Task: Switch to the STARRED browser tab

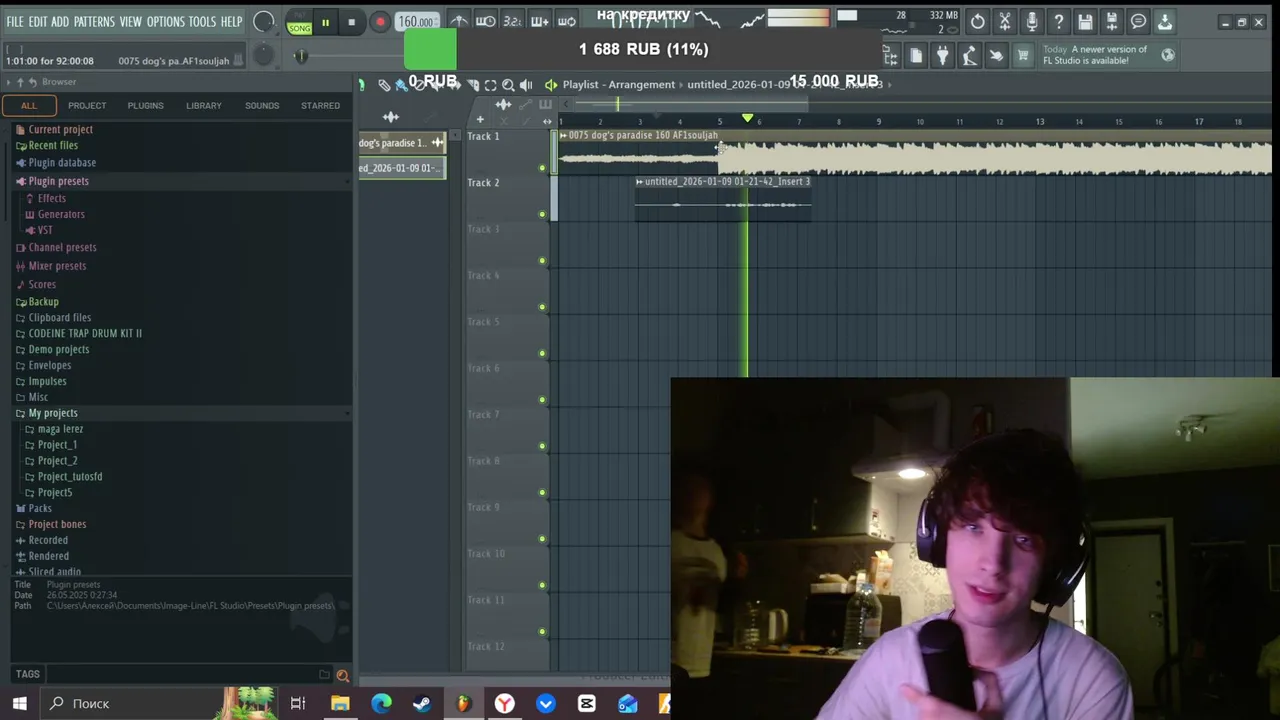Action: pyautogui.click(x=320, y=105)
